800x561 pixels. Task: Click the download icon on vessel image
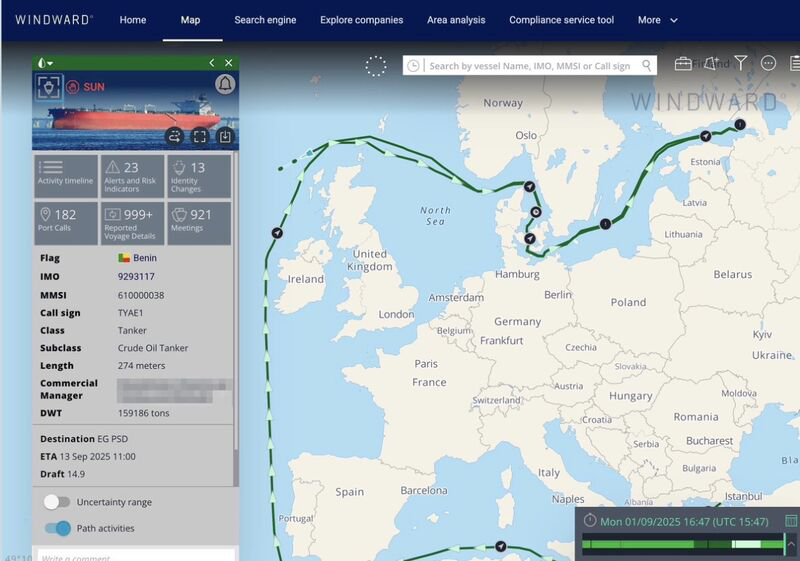(225, 137)
